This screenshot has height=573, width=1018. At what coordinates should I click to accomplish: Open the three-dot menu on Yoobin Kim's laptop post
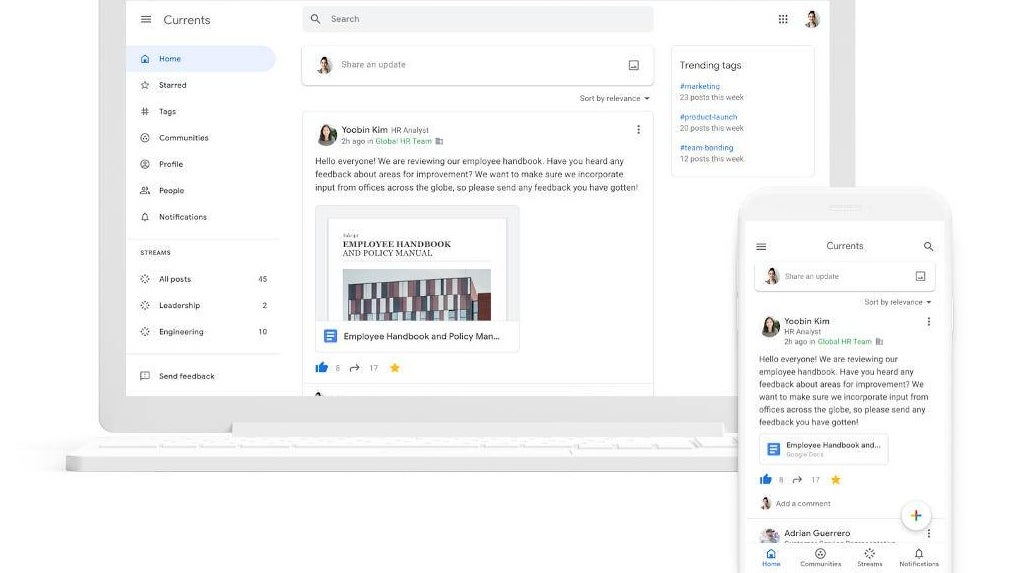click(x=638, y=130)
